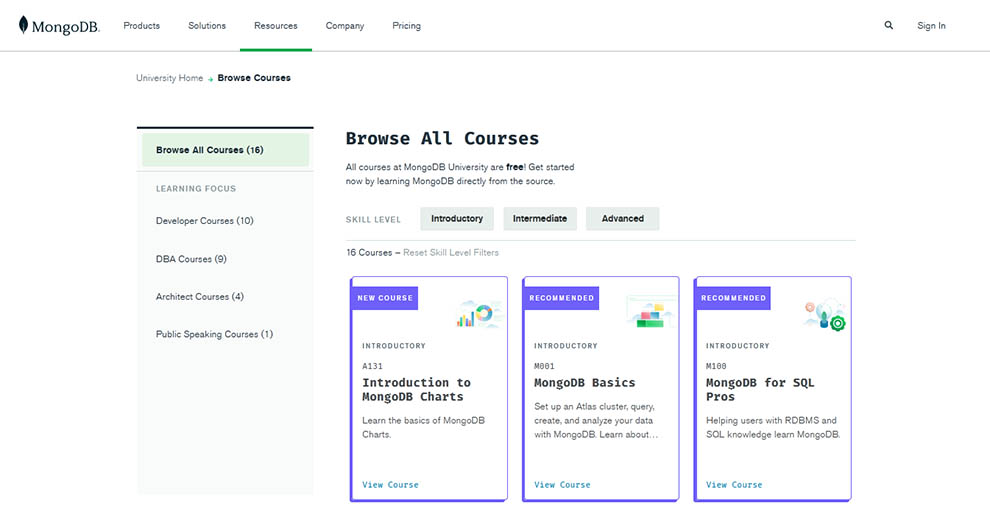Viewport: 990px width, 517px height.
Task: Go back to University Home breadcrumb
Action: (x=170, y=78)
